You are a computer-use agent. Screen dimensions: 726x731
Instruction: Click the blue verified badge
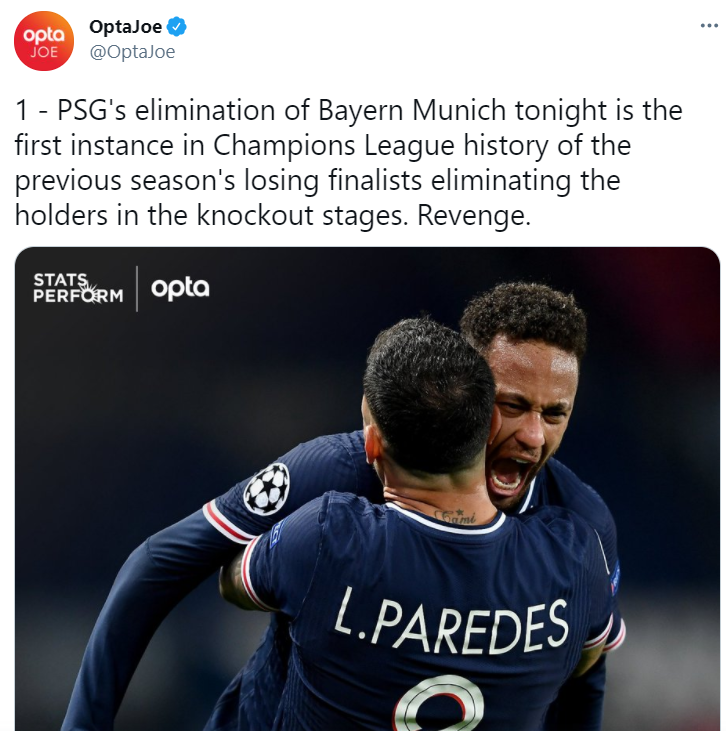pyautogui.click(x=177, y=27)
